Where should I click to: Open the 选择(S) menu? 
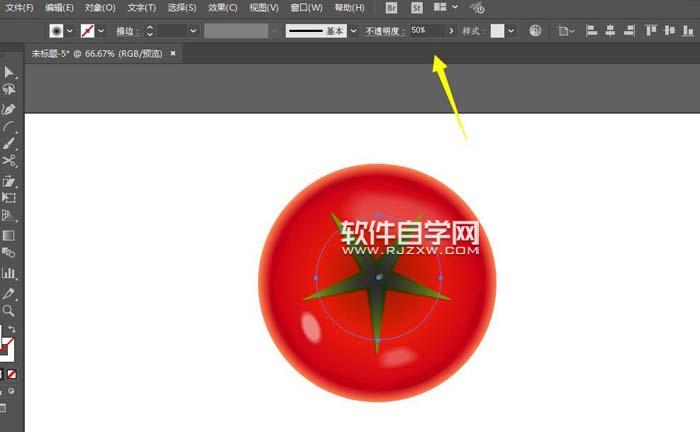click(182, 8)
